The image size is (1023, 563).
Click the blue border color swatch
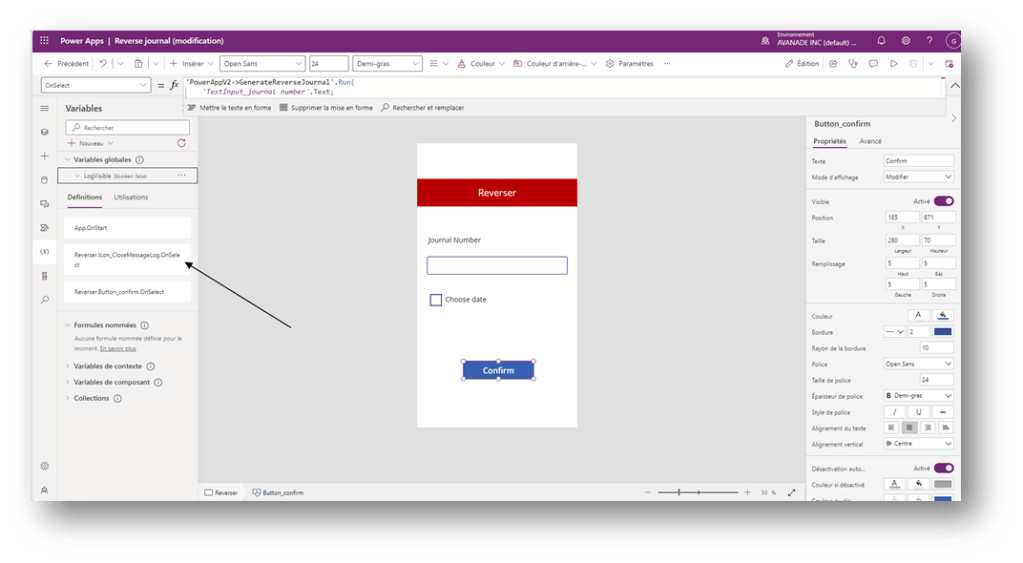pyautogui.click(x=942, y=332)
